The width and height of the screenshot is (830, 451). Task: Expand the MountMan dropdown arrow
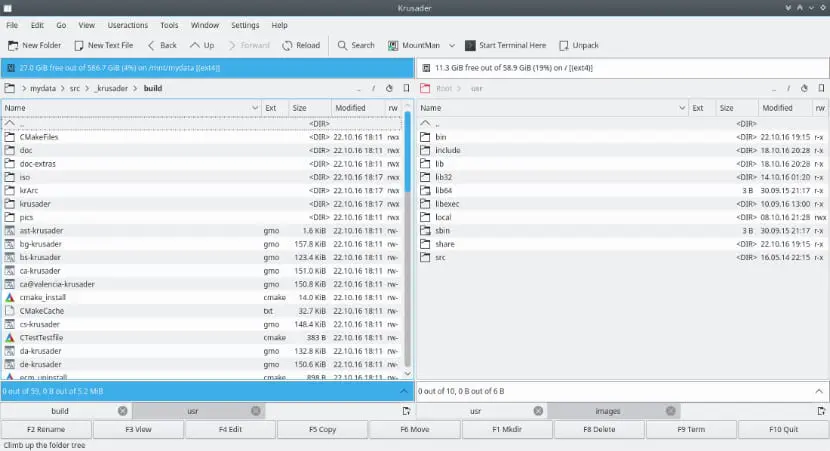pyautogui.click(x=452, y=46)
